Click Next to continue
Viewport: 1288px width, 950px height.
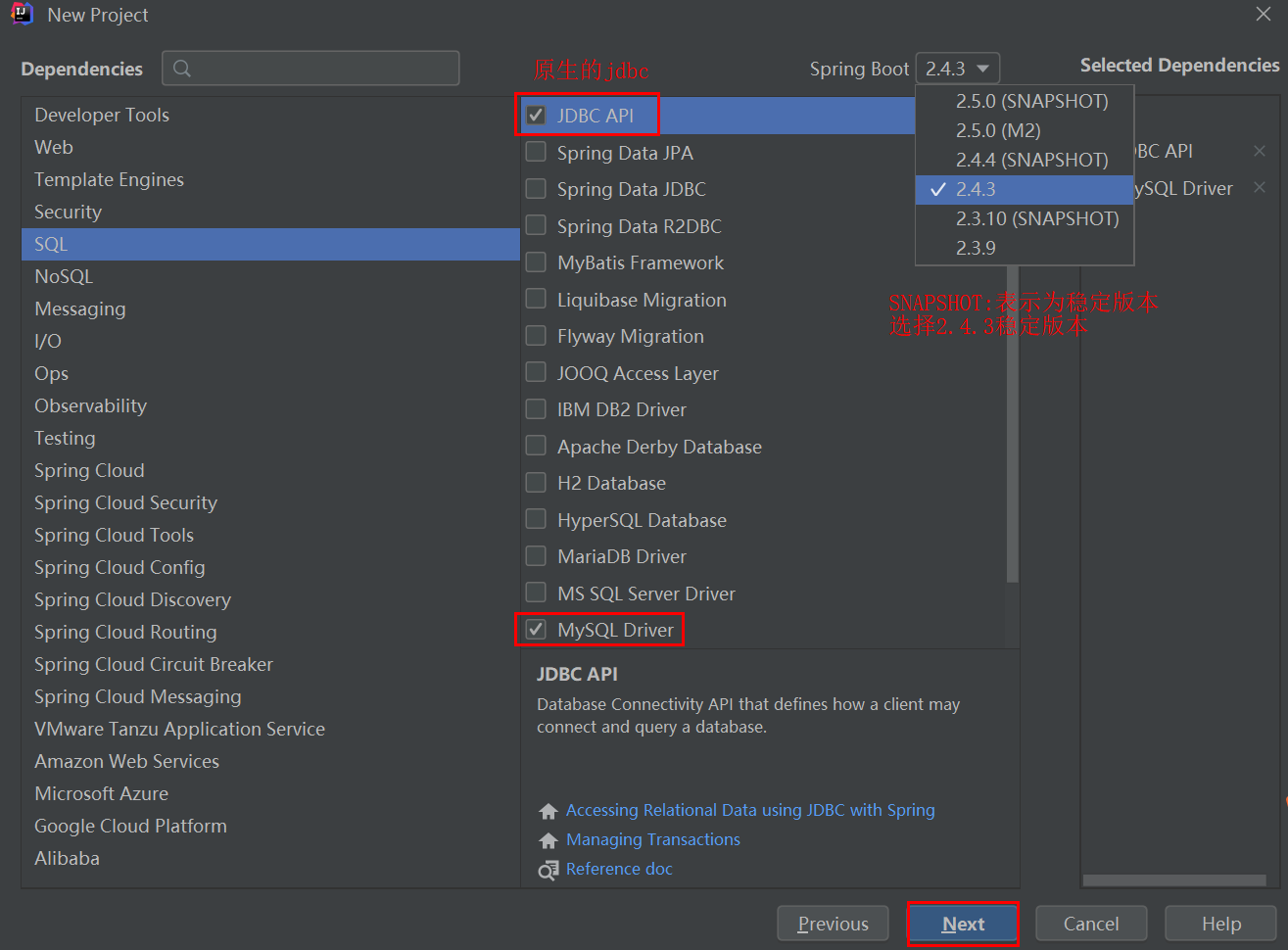point(963,924)
